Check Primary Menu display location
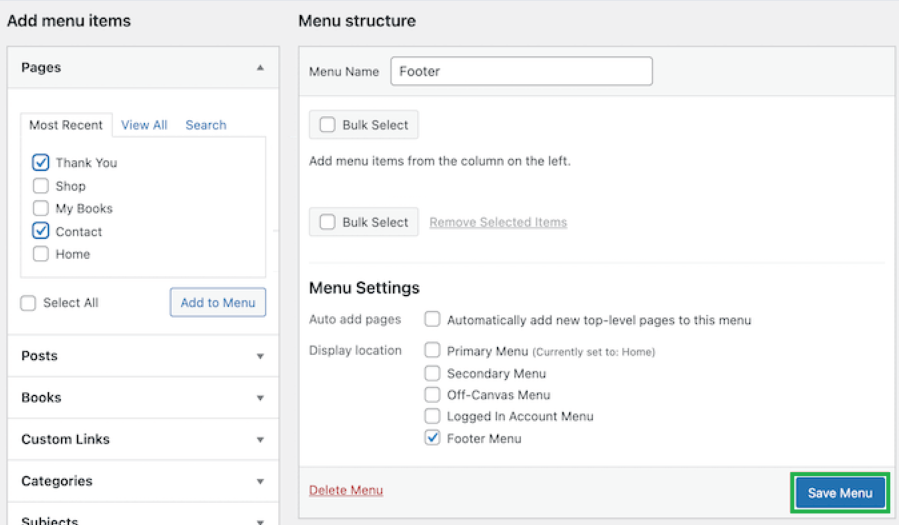Viewport: 899px width, 525px height. (x=433, y=351)
